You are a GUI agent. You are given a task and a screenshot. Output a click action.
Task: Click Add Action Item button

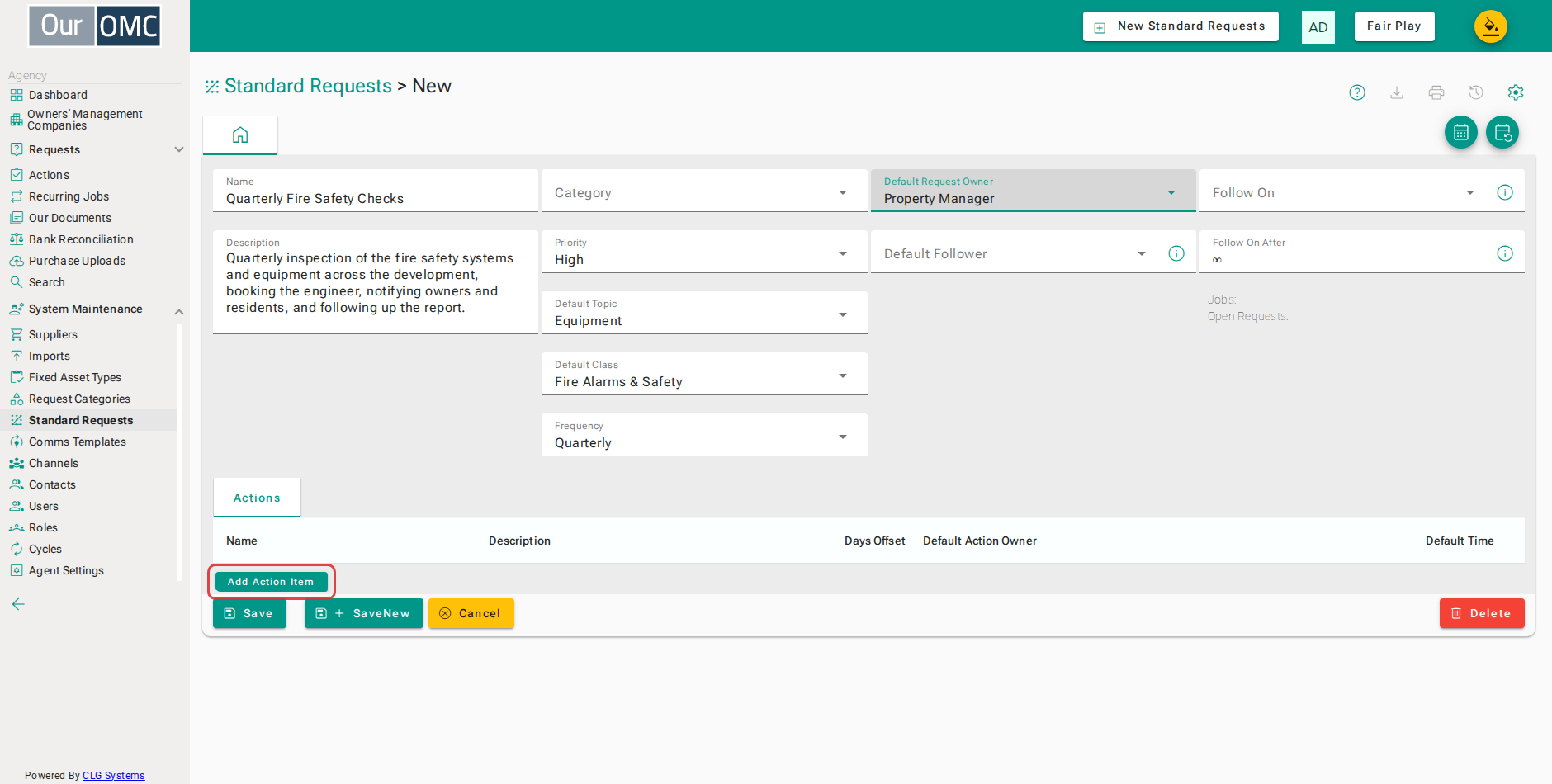271,582
